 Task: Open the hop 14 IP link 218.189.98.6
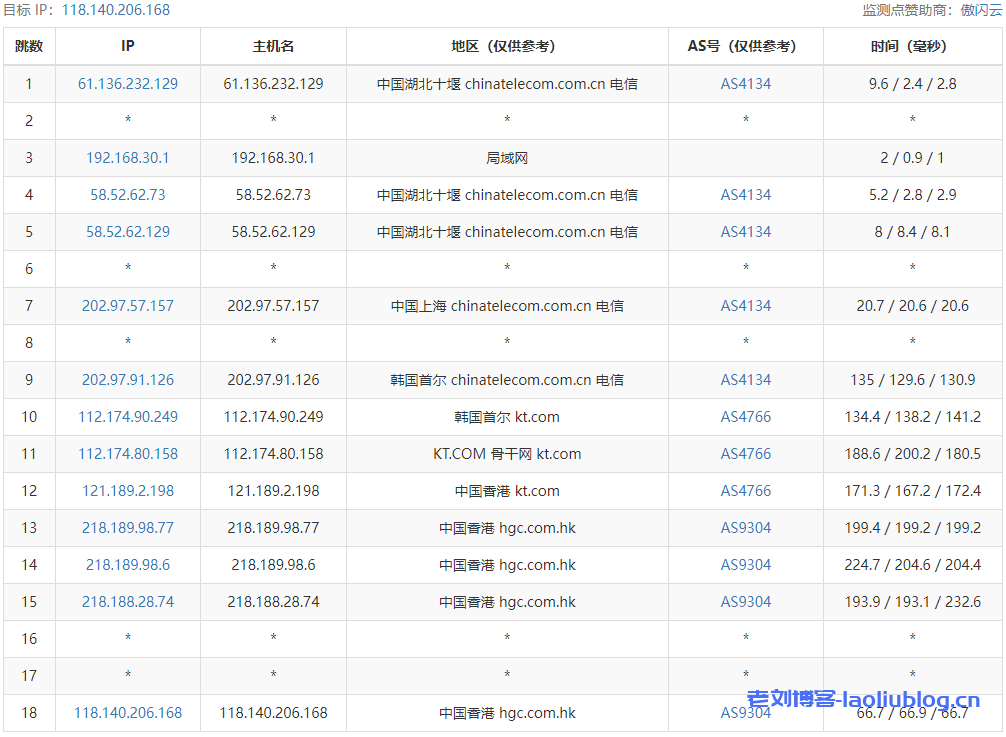[x=127, y=564]
